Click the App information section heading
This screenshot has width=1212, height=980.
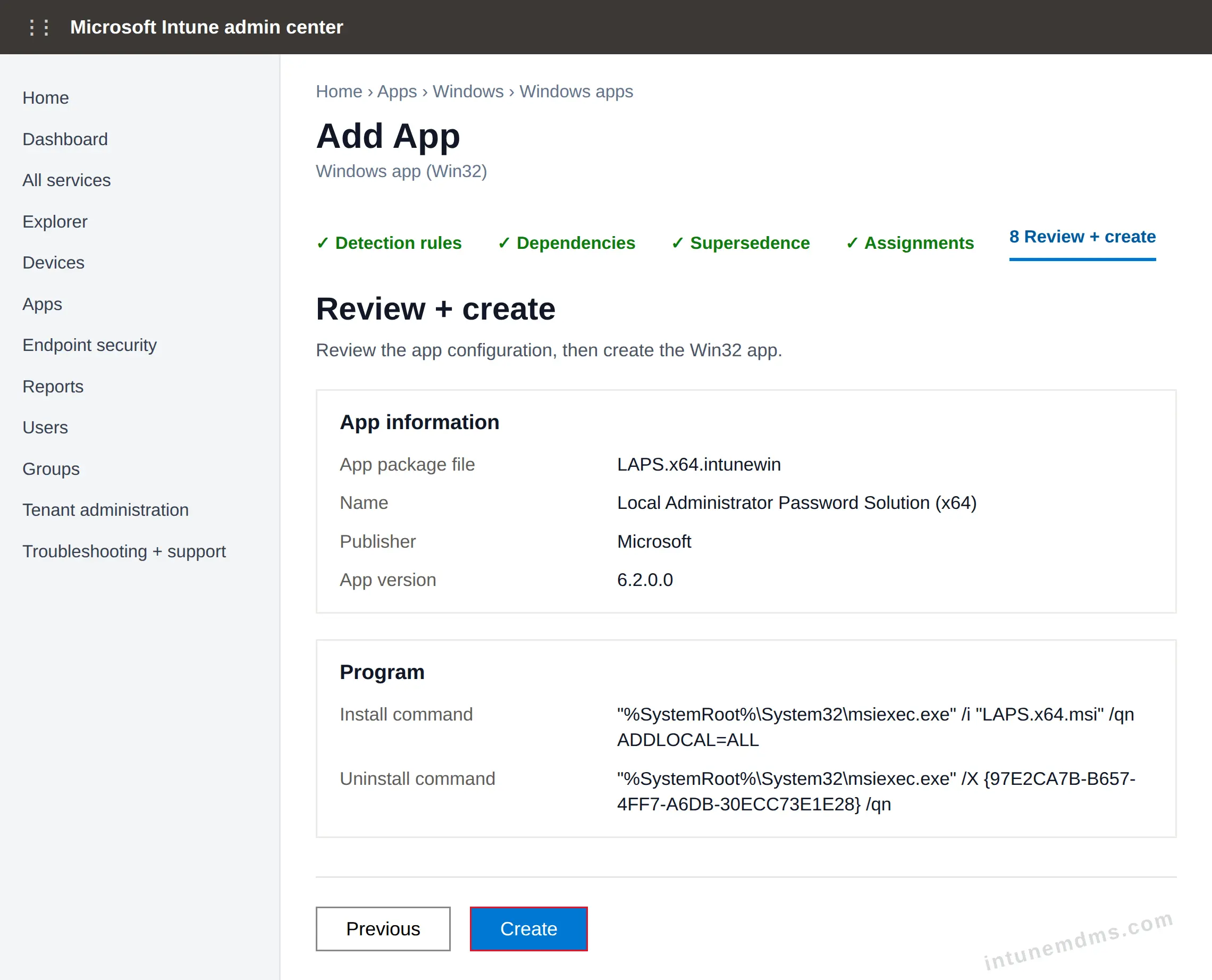click(x=419, y=422)
